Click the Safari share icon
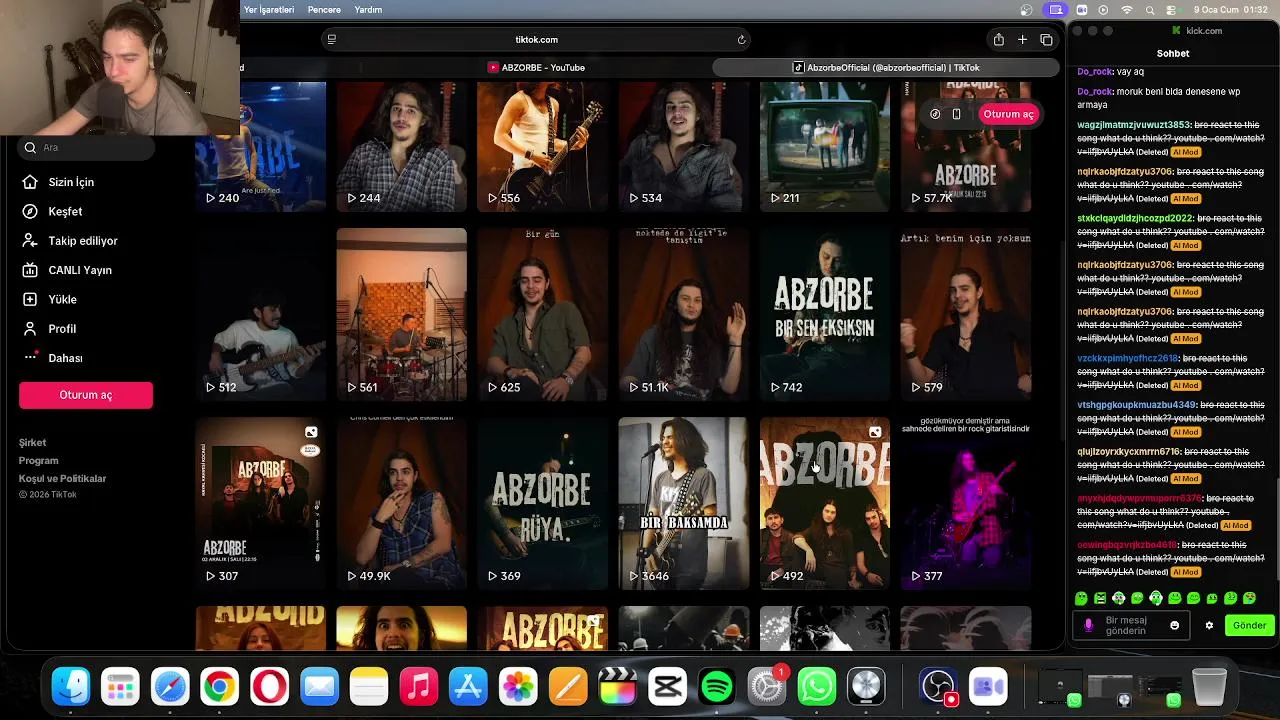The height and width of the screenshot is (720, 1280). [998, 39]
